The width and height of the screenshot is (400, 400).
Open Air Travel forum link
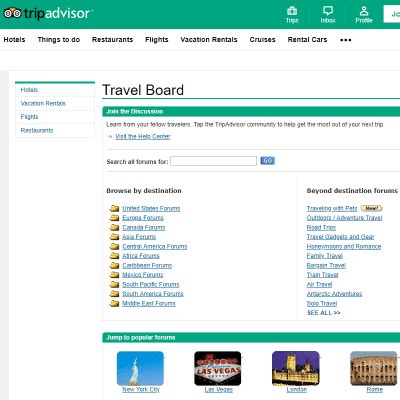tap(319, 284)
